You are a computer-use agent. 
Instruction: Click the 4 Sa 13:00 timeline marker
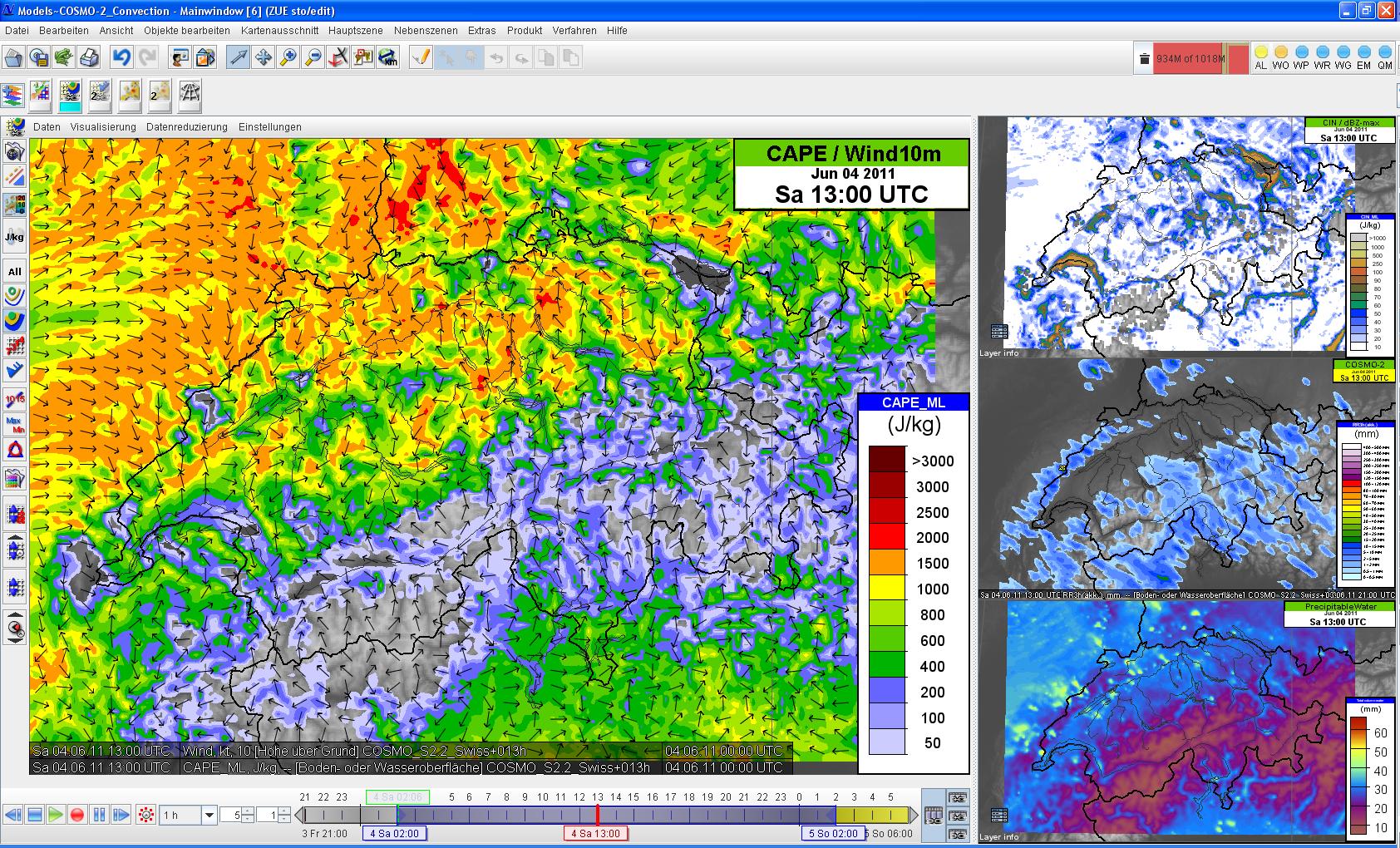pyautogui.click(x=596, y=833)
